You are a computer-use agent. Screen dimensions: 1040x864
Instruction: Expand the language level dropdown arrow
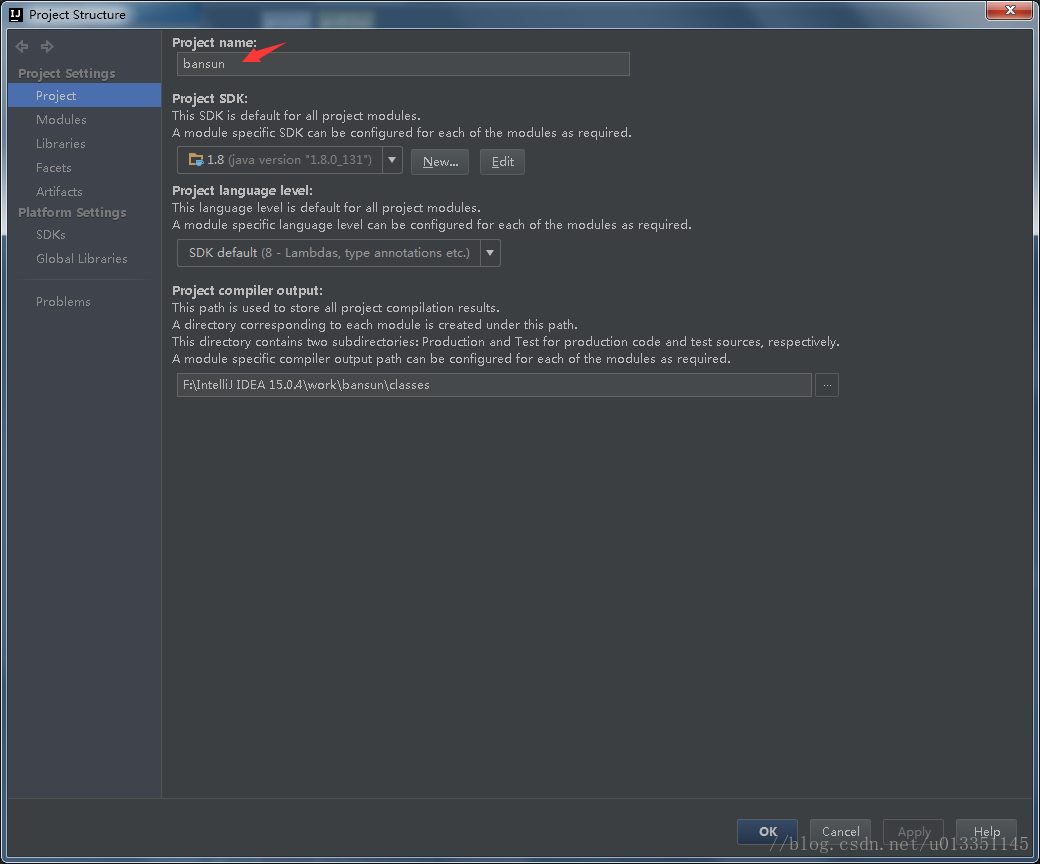click(x=490, y=253)
